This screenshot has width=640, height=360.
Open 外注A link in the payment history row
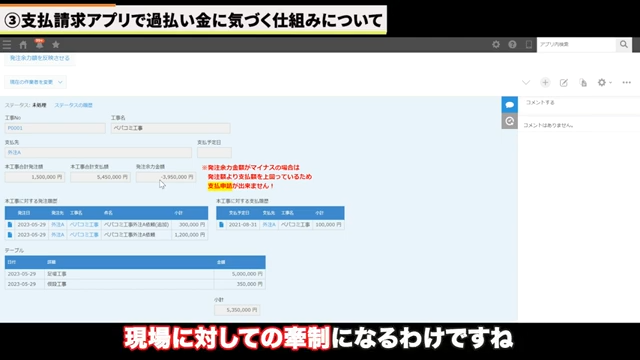[x=269, y=224]
